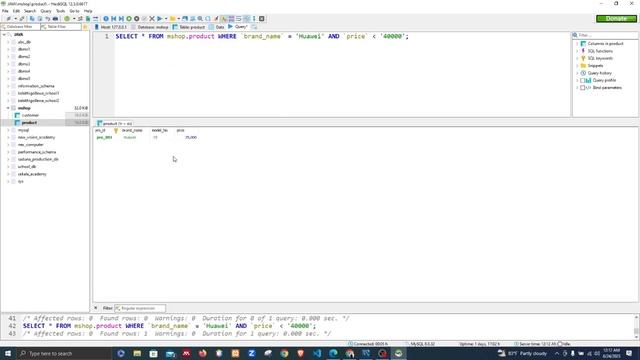Select the product result tab

(115, 123)
